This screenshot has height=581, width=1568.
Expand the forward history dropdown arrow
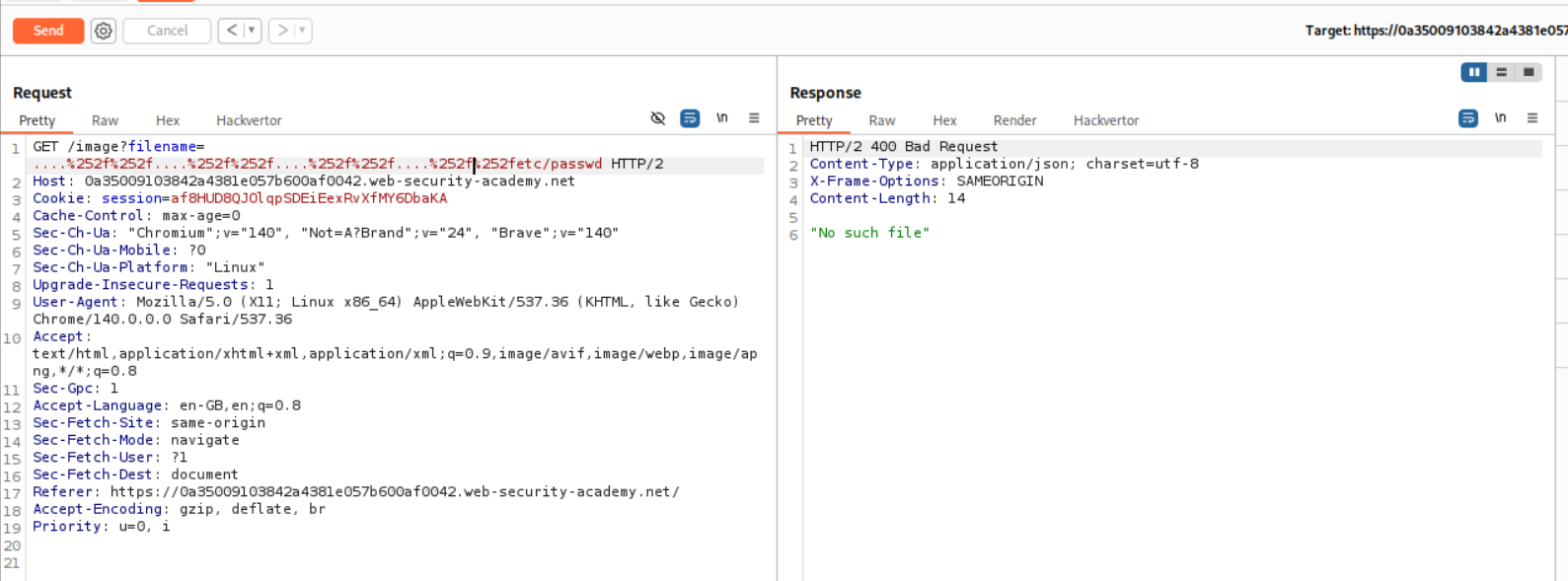pos(302,31)
